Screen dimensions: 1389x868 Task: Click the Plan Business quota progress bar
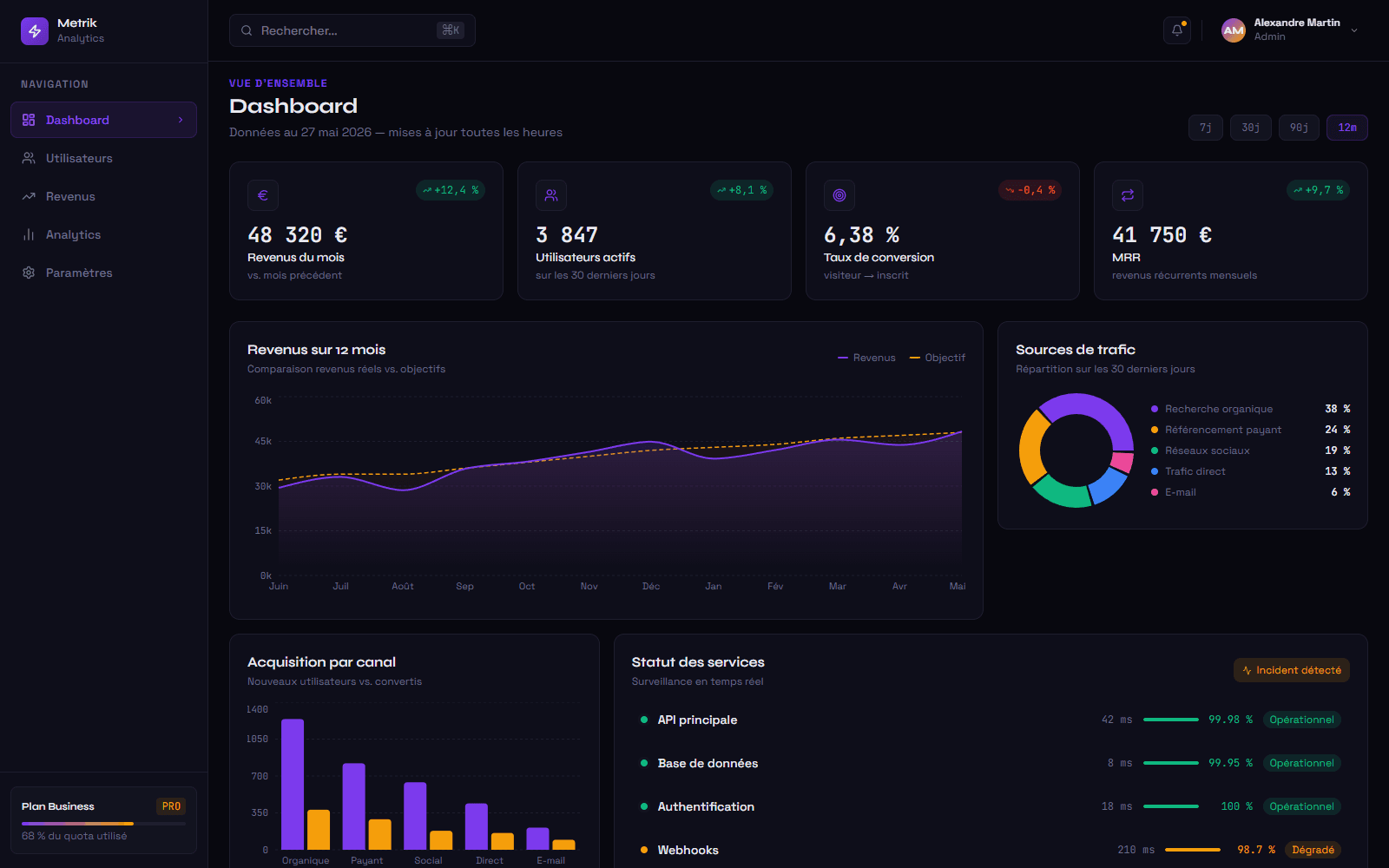pyautogui.click(x=103, y=824)
